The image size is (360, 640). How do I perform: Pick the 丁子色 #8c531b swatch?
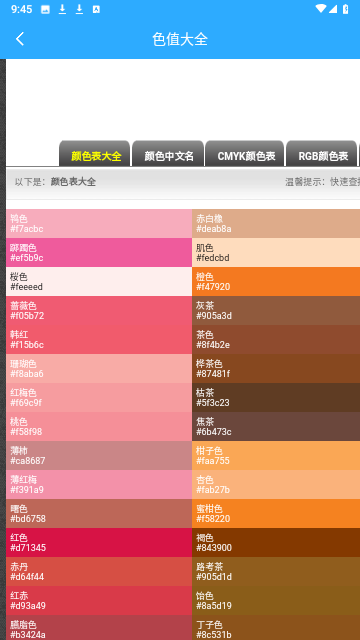click(x=276, y=627)
